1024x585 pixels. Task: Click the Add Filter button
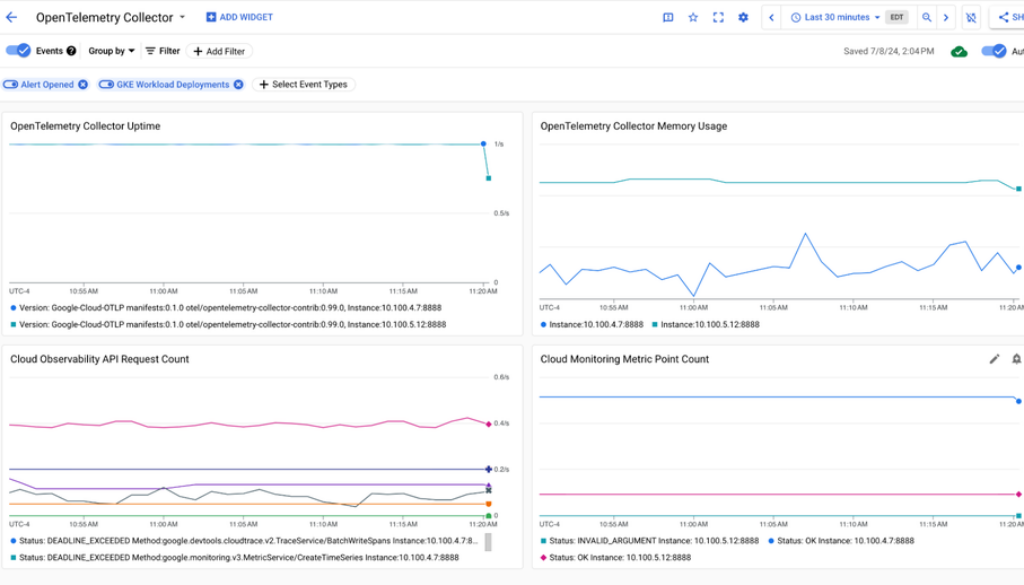click(x=219, y=51)
